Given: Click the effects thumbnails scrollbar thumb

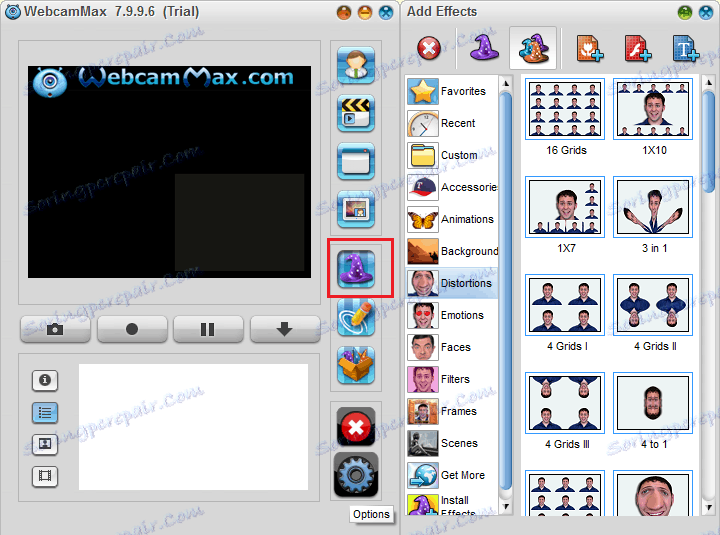Looking at the screenshot, I should pos(709,142).
